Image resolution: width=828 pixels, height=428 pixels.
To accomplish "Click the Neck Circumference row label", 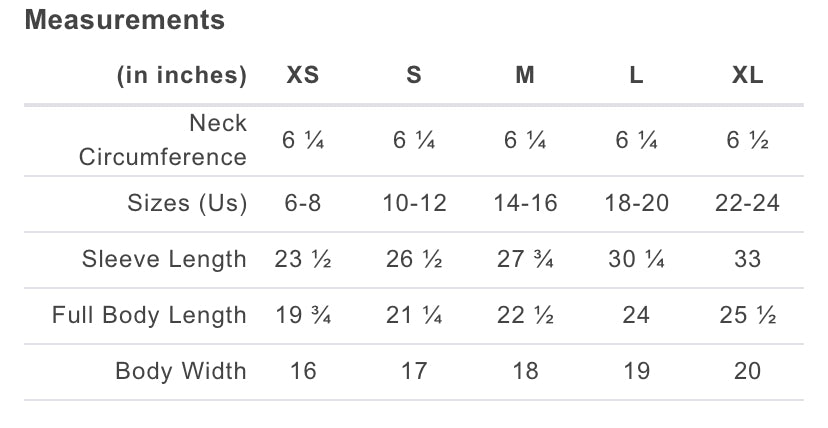I will coord(163,140).
